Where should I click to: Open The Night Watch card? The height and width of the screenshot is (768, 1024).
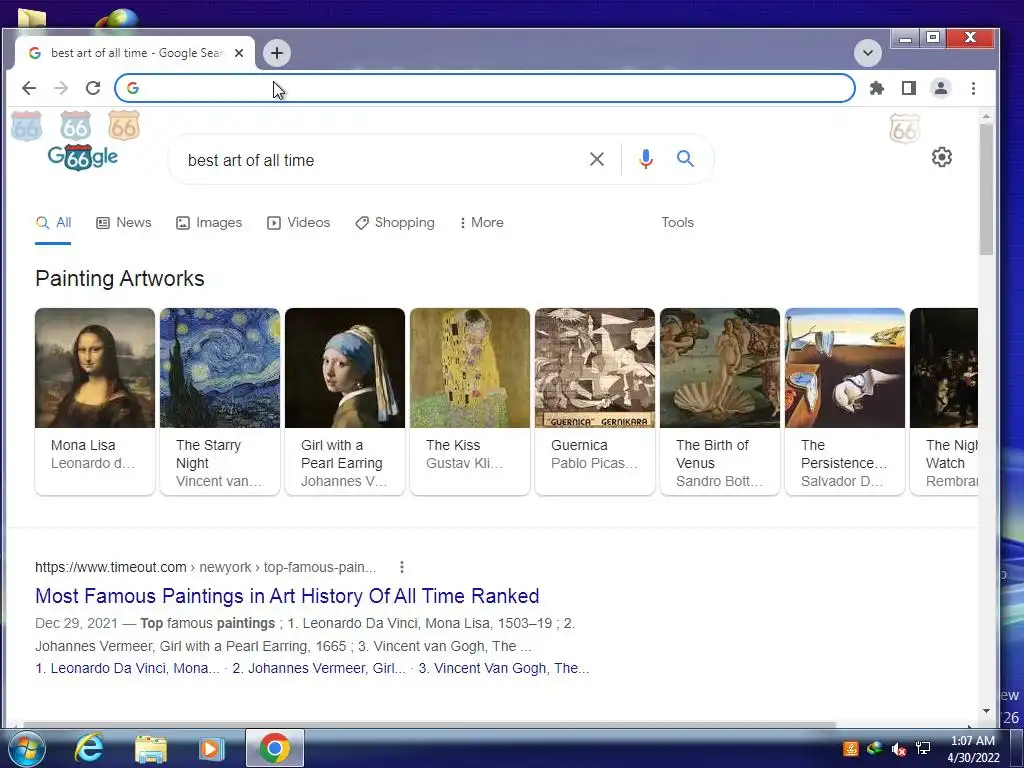tap(944, 402)
